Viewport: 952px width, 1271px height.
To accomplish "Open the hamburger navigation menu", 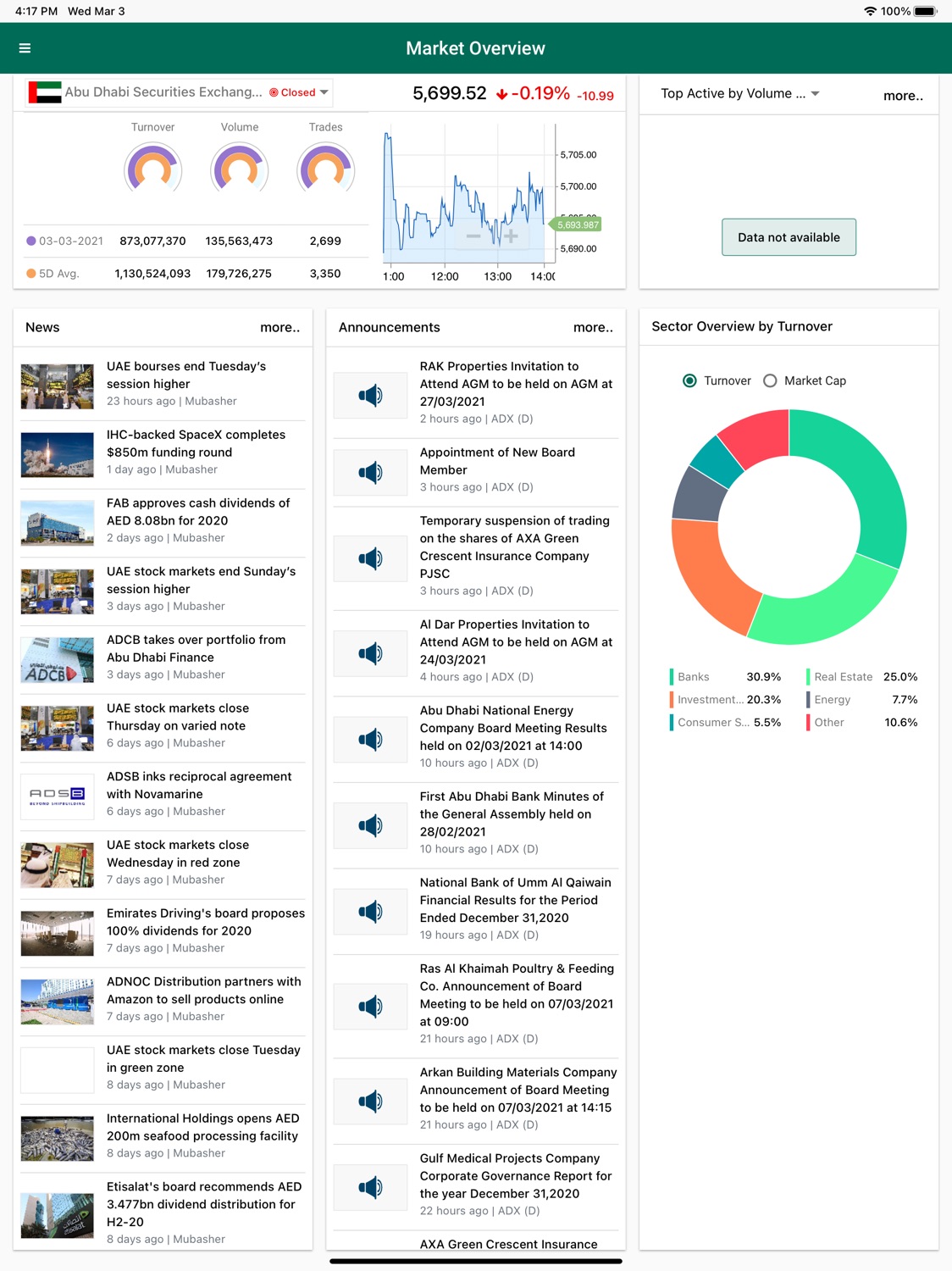I will 25,48.
